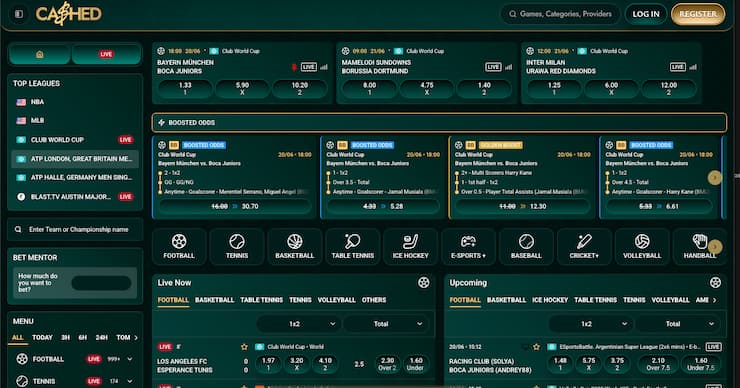Click search magnifier in the team search box
Image resolution: width=740 pixels, height=388 pixels.
[x=18, y=229]
